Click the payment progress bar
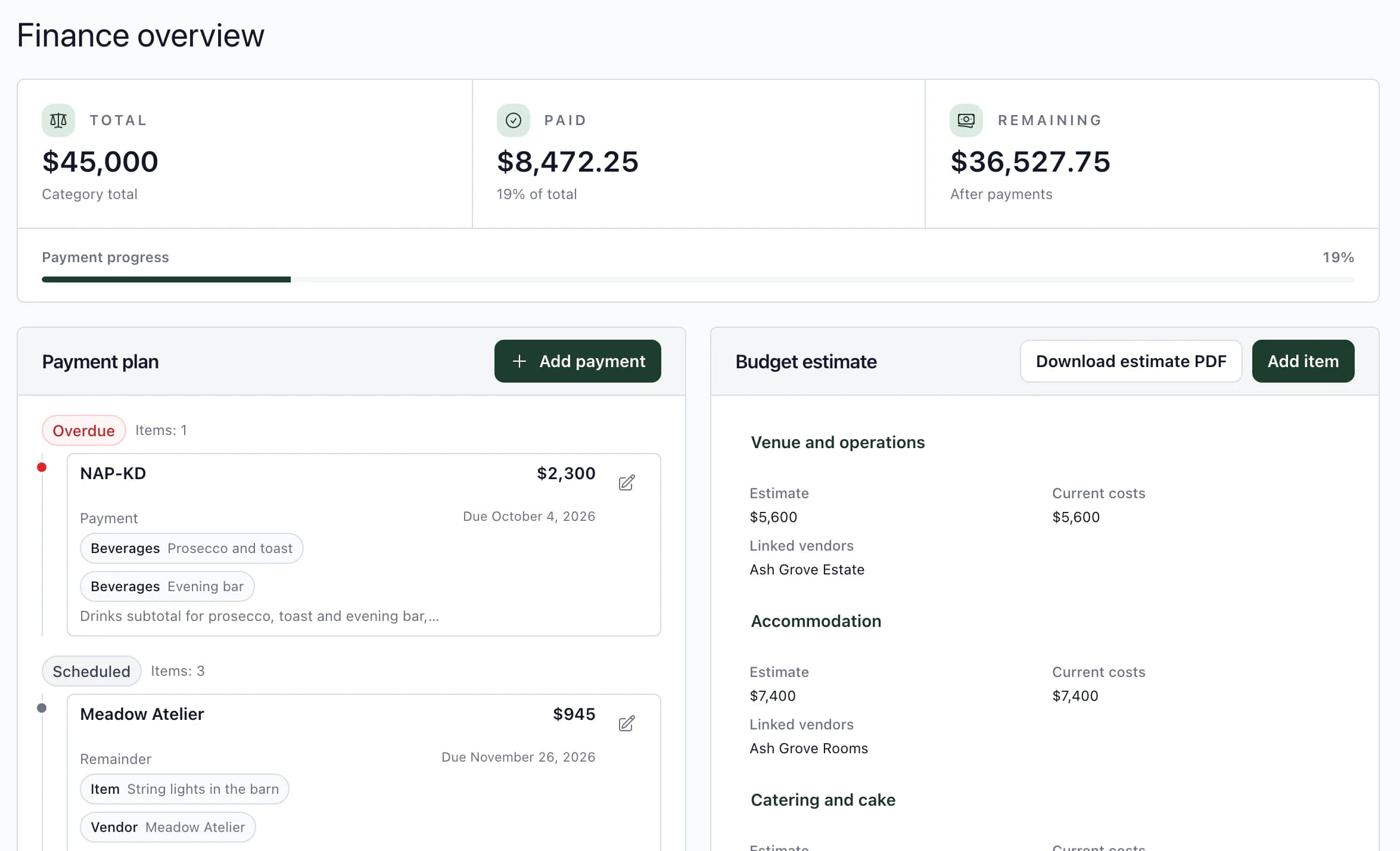 coord(698,279)
